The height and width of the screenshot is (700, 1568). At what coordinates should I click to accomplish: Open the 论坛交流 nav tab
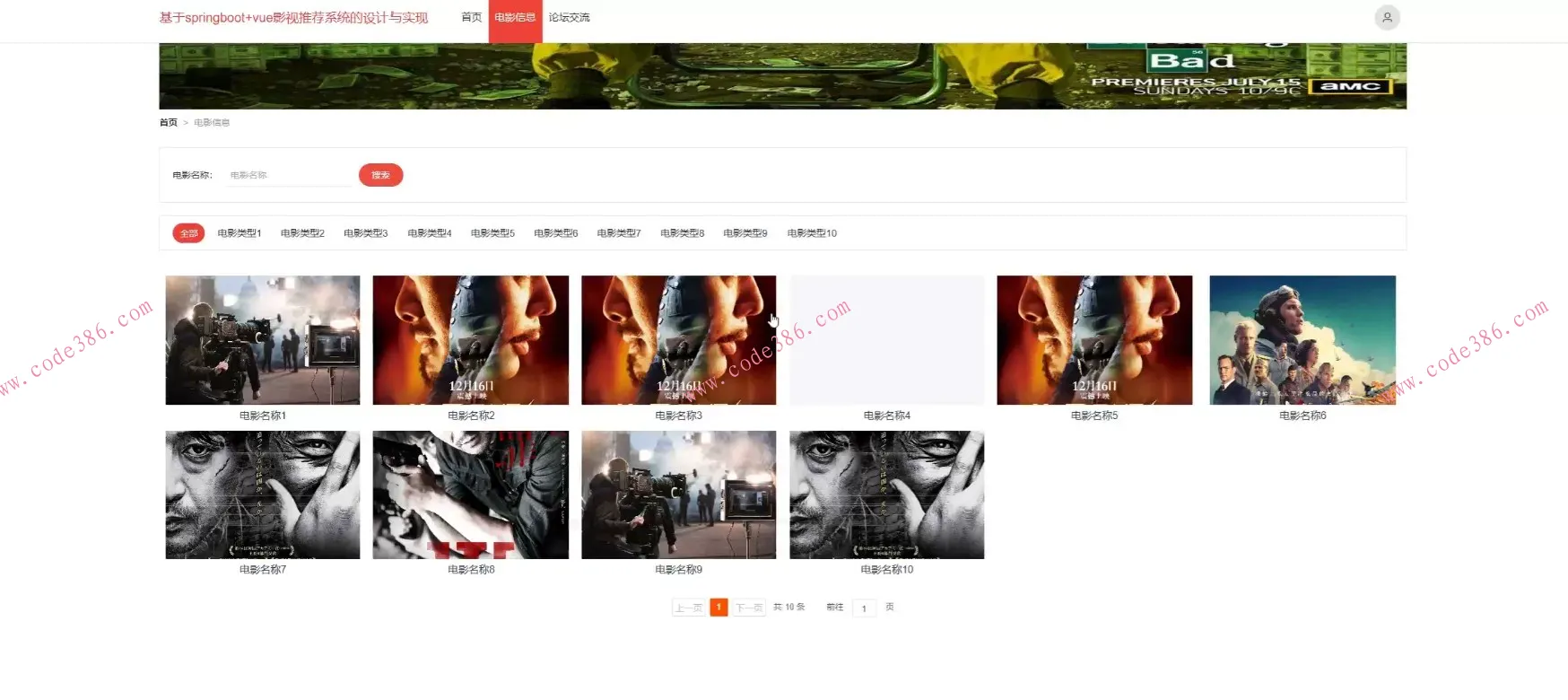570,17
